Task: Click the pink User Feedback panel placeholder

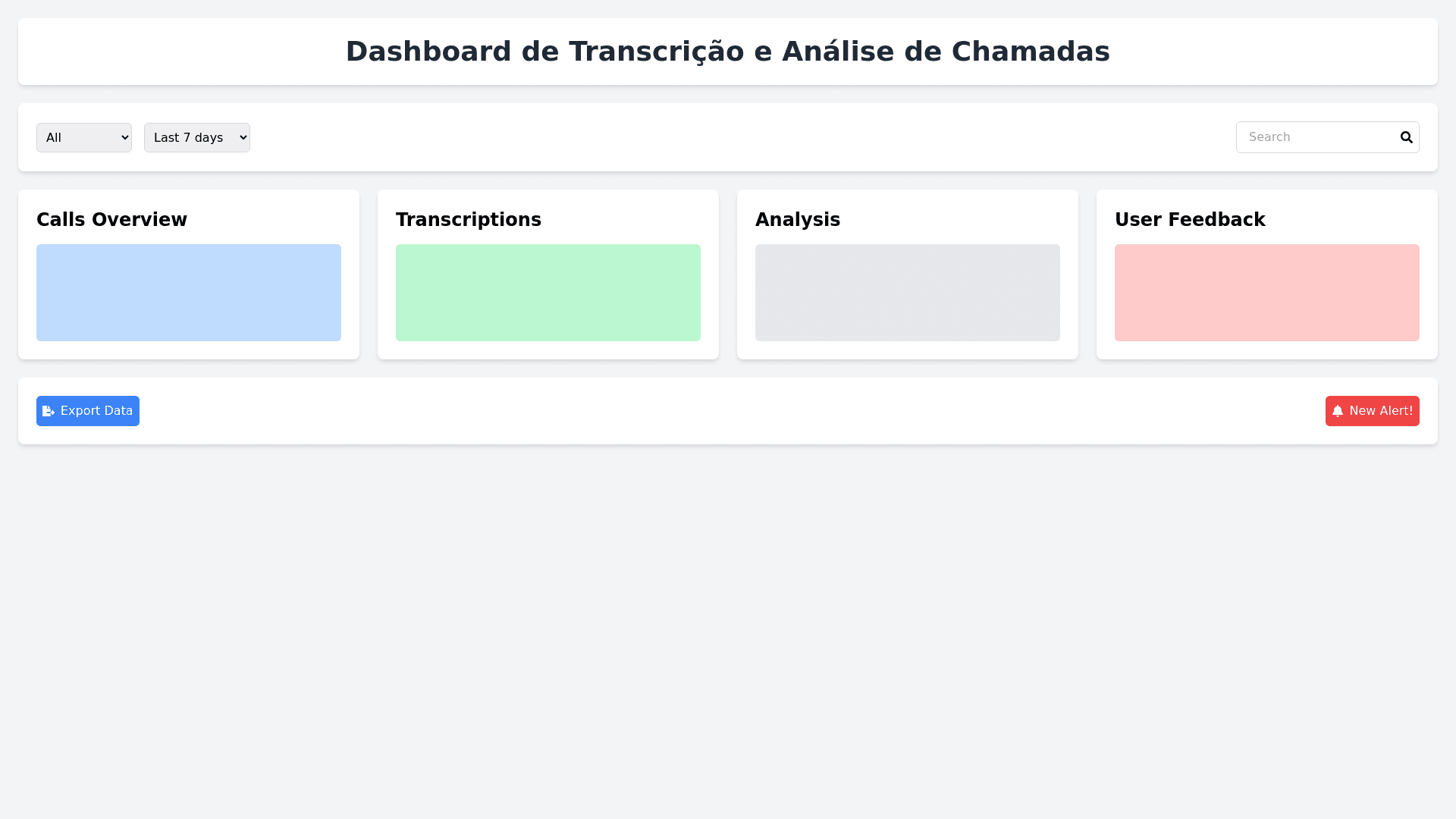Action: pyautogui.click(x=1267, y=293)
